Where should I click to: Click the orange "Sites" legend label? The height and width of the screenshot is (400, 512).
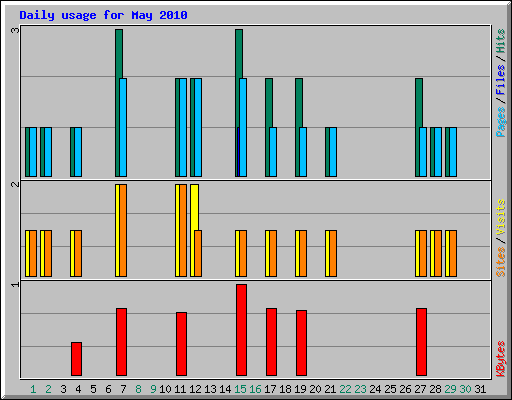tap(500, 262)
